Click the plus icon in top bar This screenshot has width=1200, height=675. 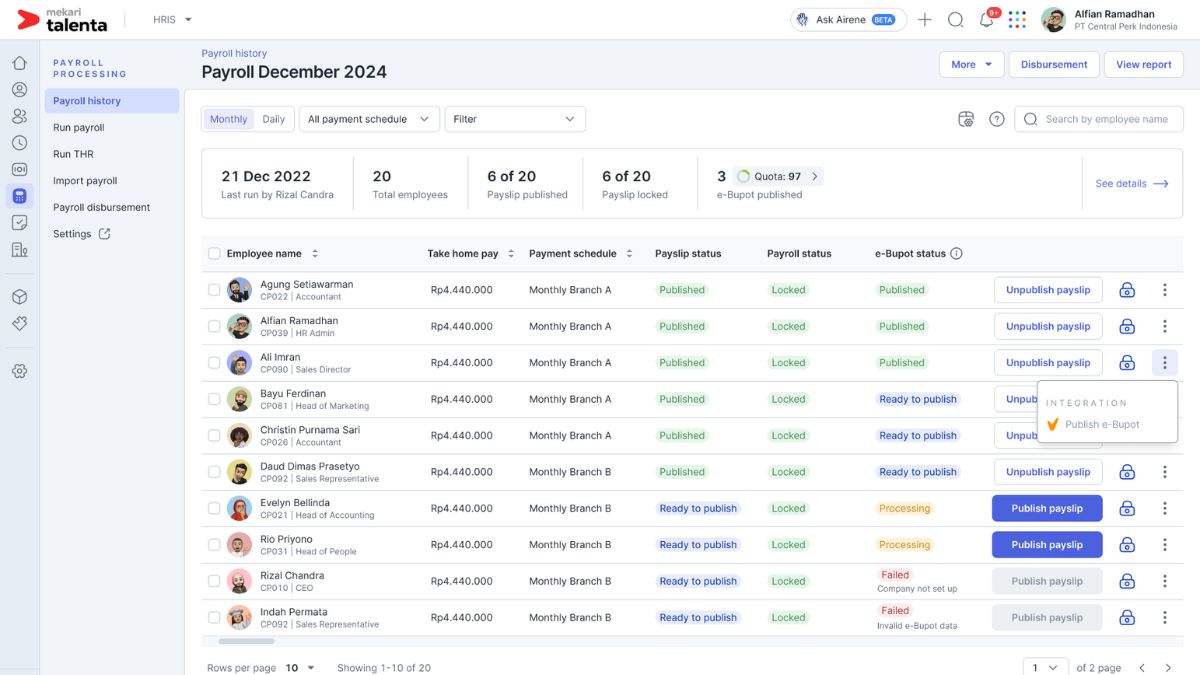coord(925,20)
